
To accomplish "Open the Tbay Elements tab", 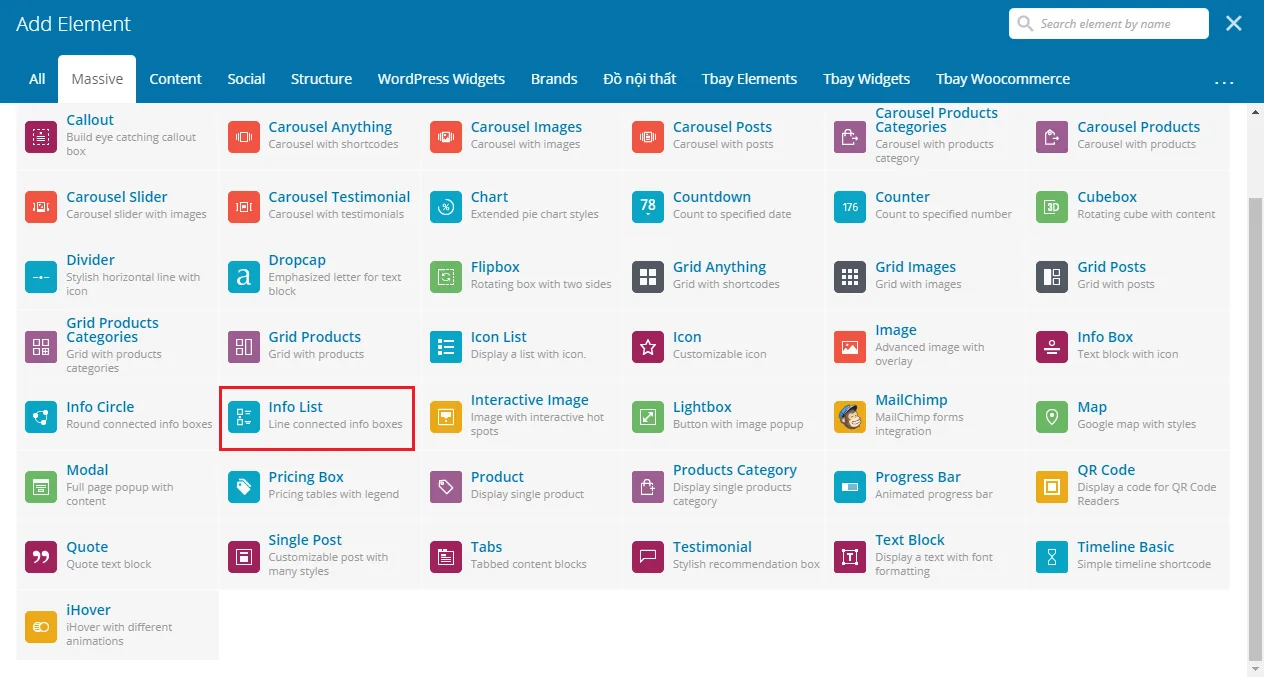I will [x=749, y=79].
